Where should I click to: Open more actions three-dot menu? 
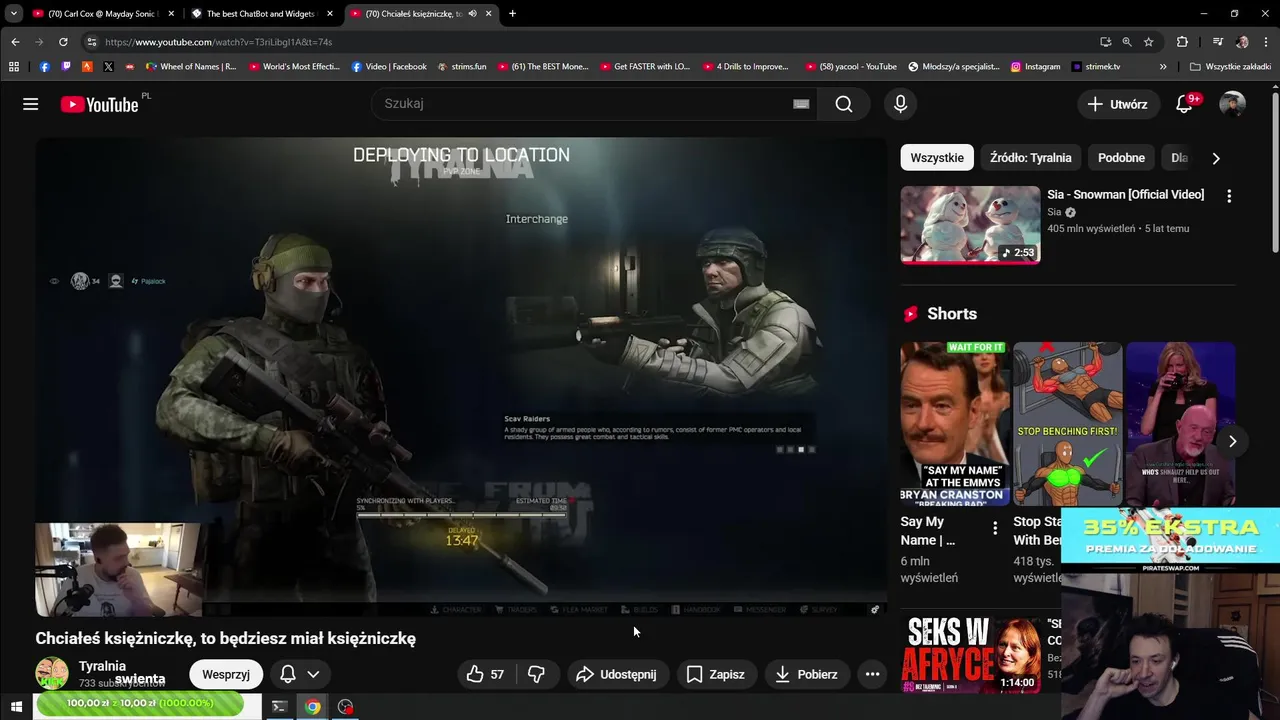point(872,674)
